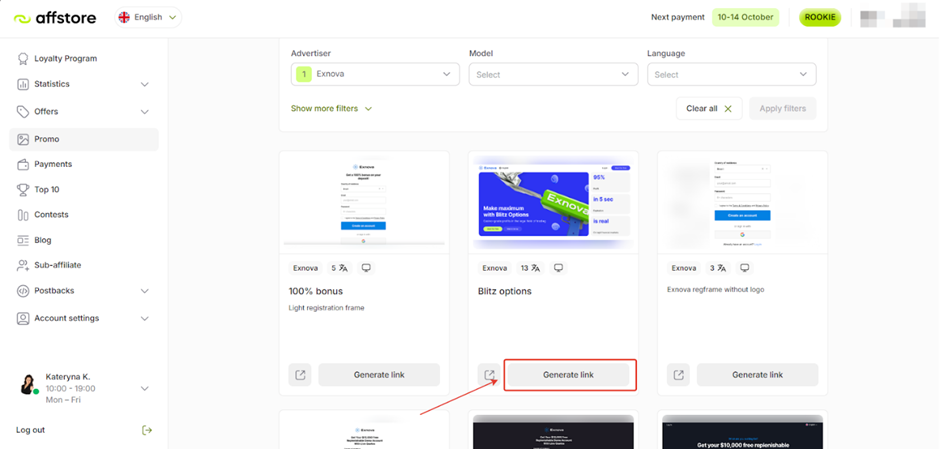Click desktop device icon on 100% bonus card
The image size is (940, 449).
pos(367,268)
